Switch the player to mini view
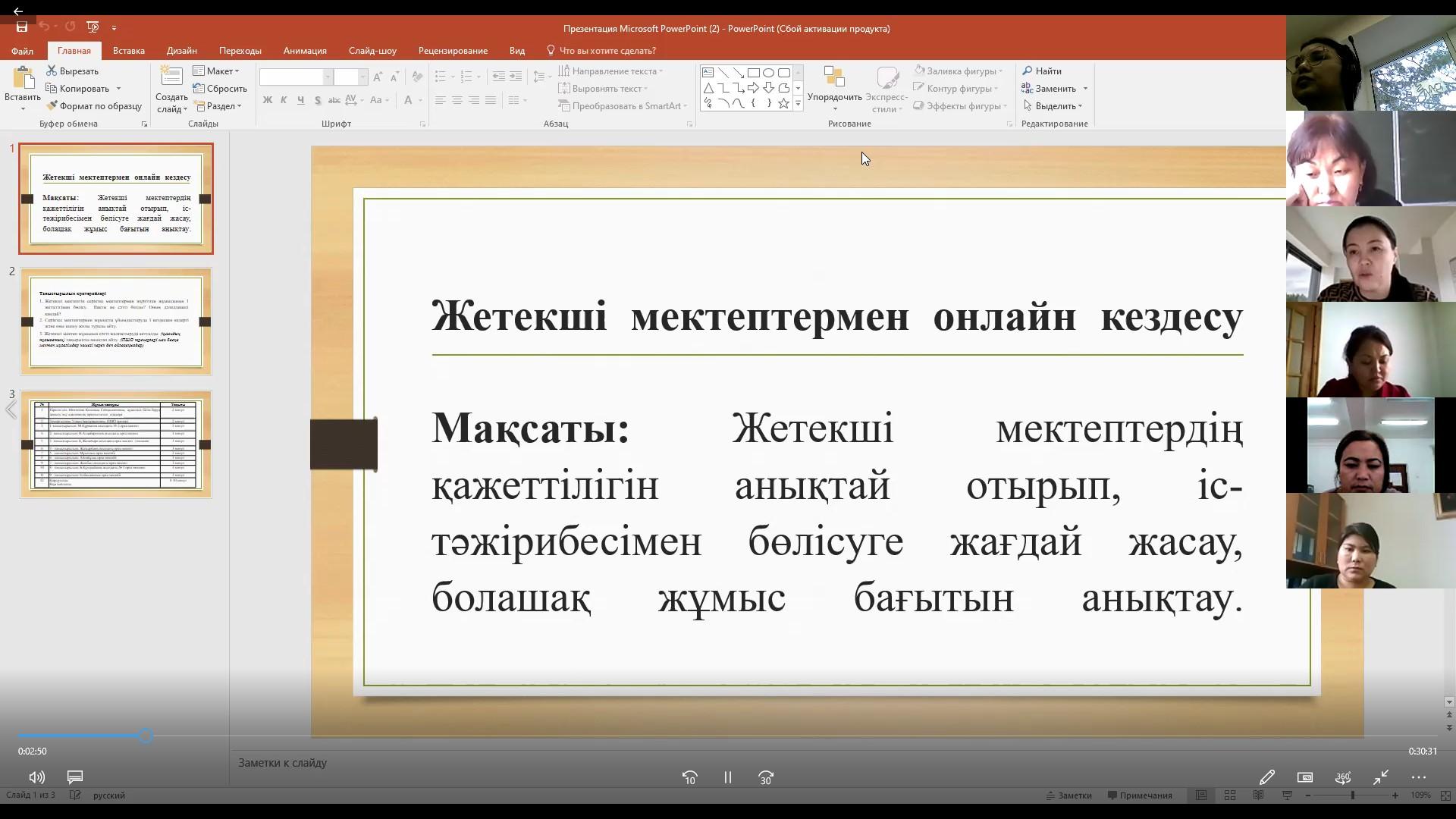 1305,777
